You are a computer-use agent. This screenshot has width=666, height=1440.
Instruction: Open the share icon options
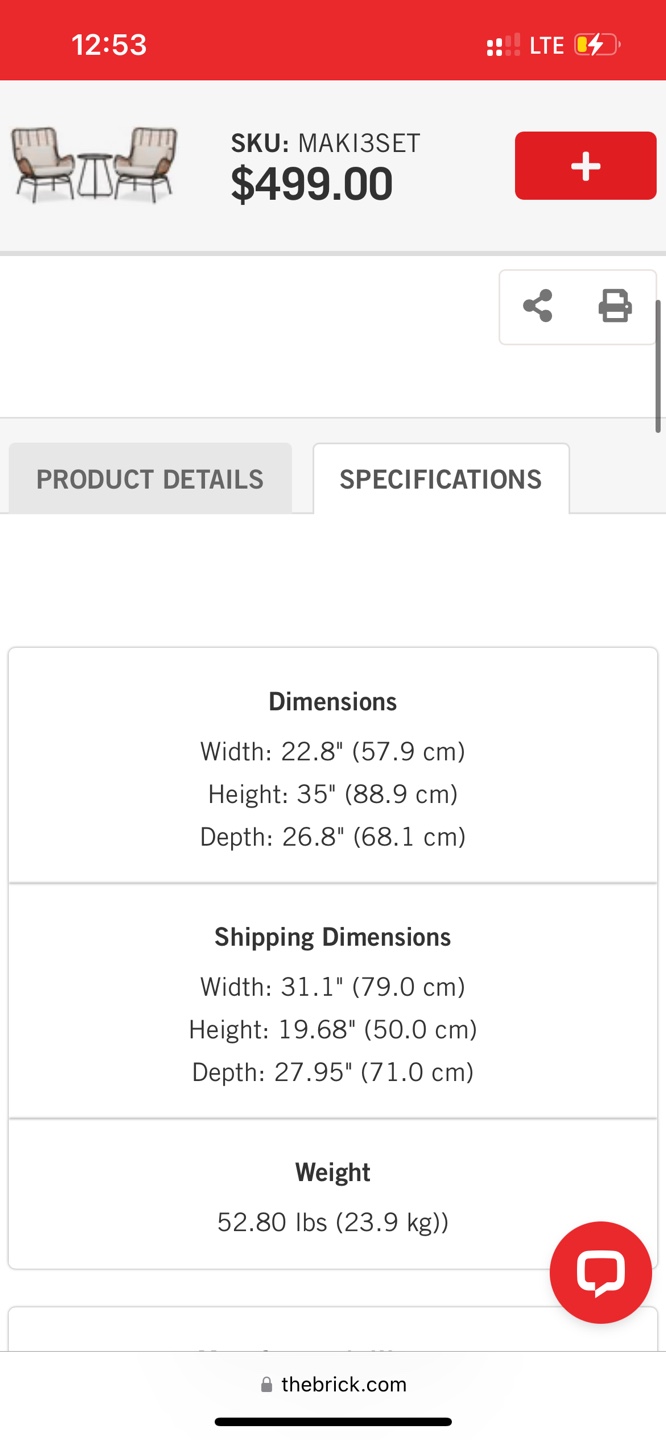(x=538, y=306)
